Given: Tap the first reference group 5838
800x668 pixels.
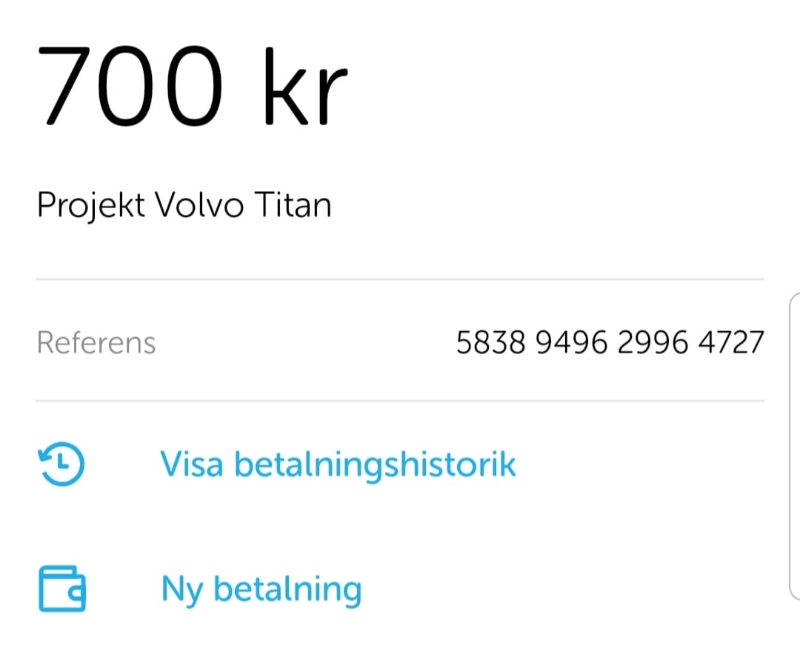Looking at the screenshot, I should coord(490,342).
